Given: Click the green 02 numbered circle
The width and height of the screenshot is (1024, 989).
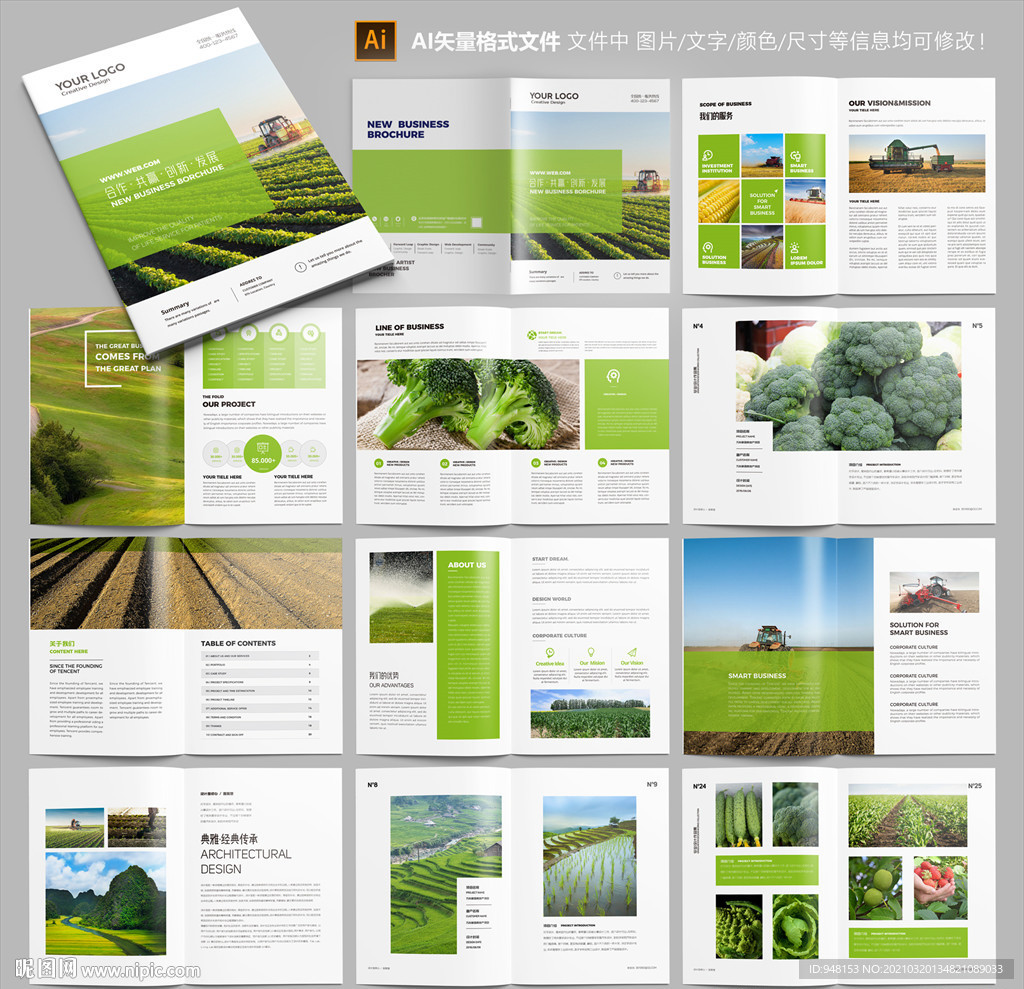Looking at the screenshot, I should pos(445,463).
